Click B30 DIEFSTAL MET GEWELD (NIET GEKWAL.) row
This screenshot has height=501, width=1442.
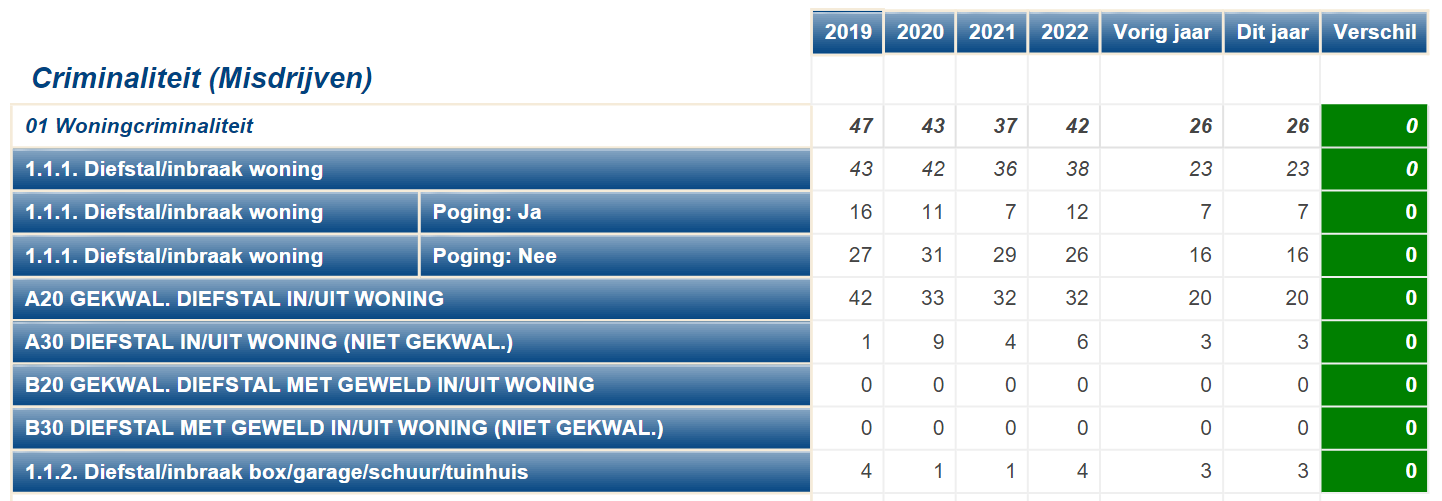click(x=411, y=428)
